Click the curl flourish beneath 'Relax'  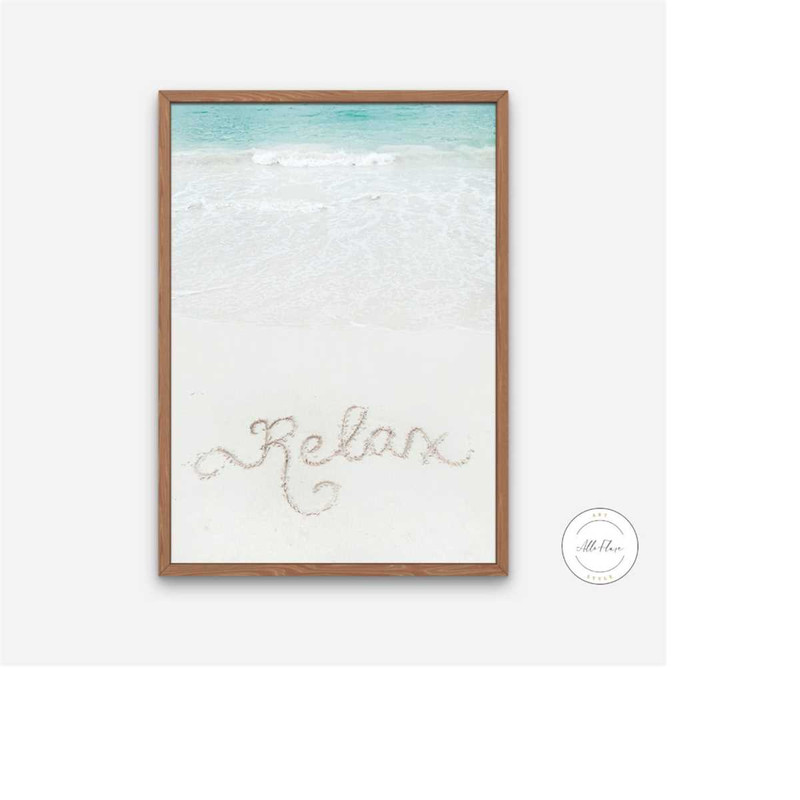[310, 494]
